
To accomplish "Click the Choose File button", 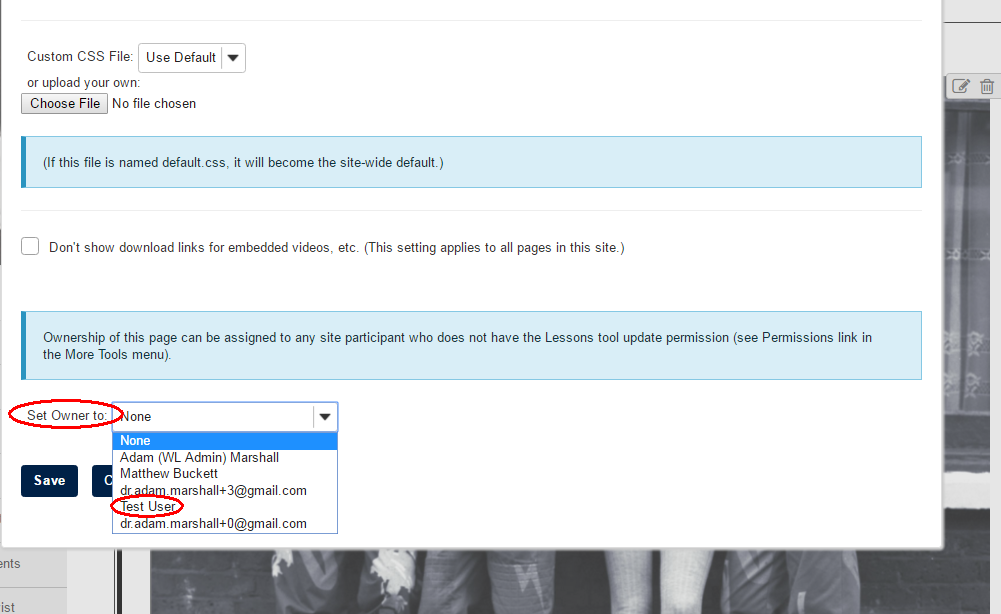I will tap(65, 103).
